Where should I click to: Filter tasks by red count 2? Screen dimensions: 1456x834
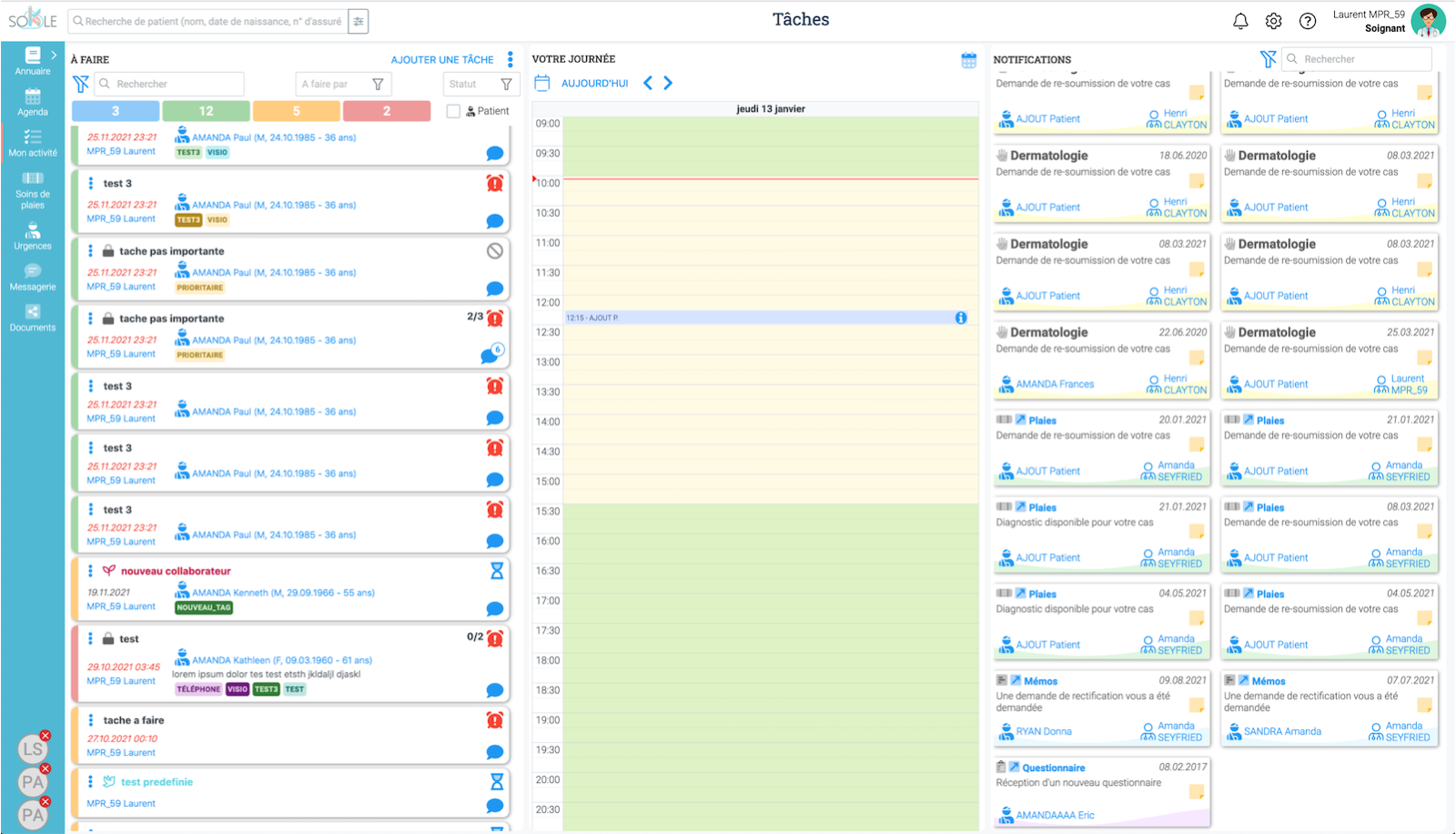(x=387, y=111)
